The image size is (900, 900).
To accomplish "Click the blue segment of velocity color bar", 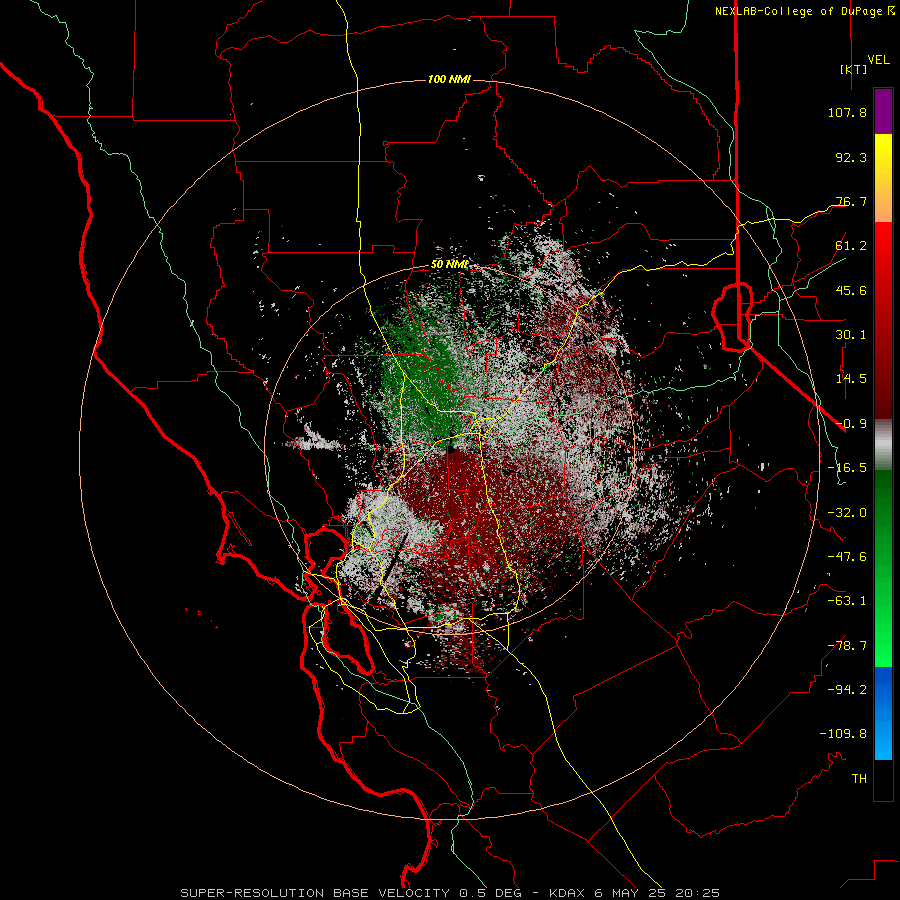I will [883, 713].
